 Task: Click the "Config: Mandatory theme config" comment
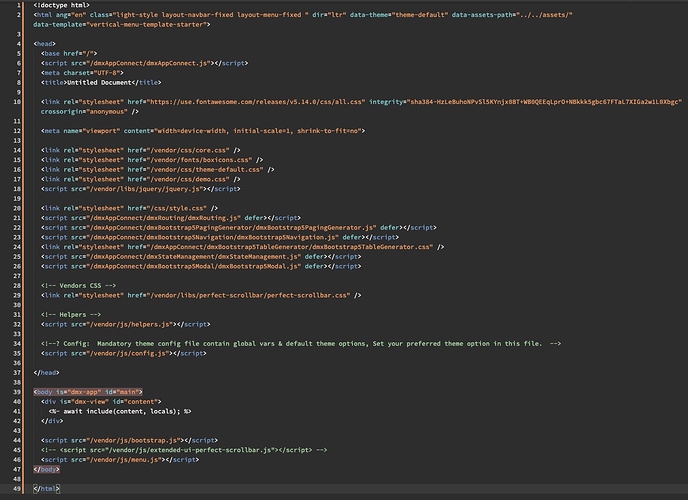coord(301,343)
